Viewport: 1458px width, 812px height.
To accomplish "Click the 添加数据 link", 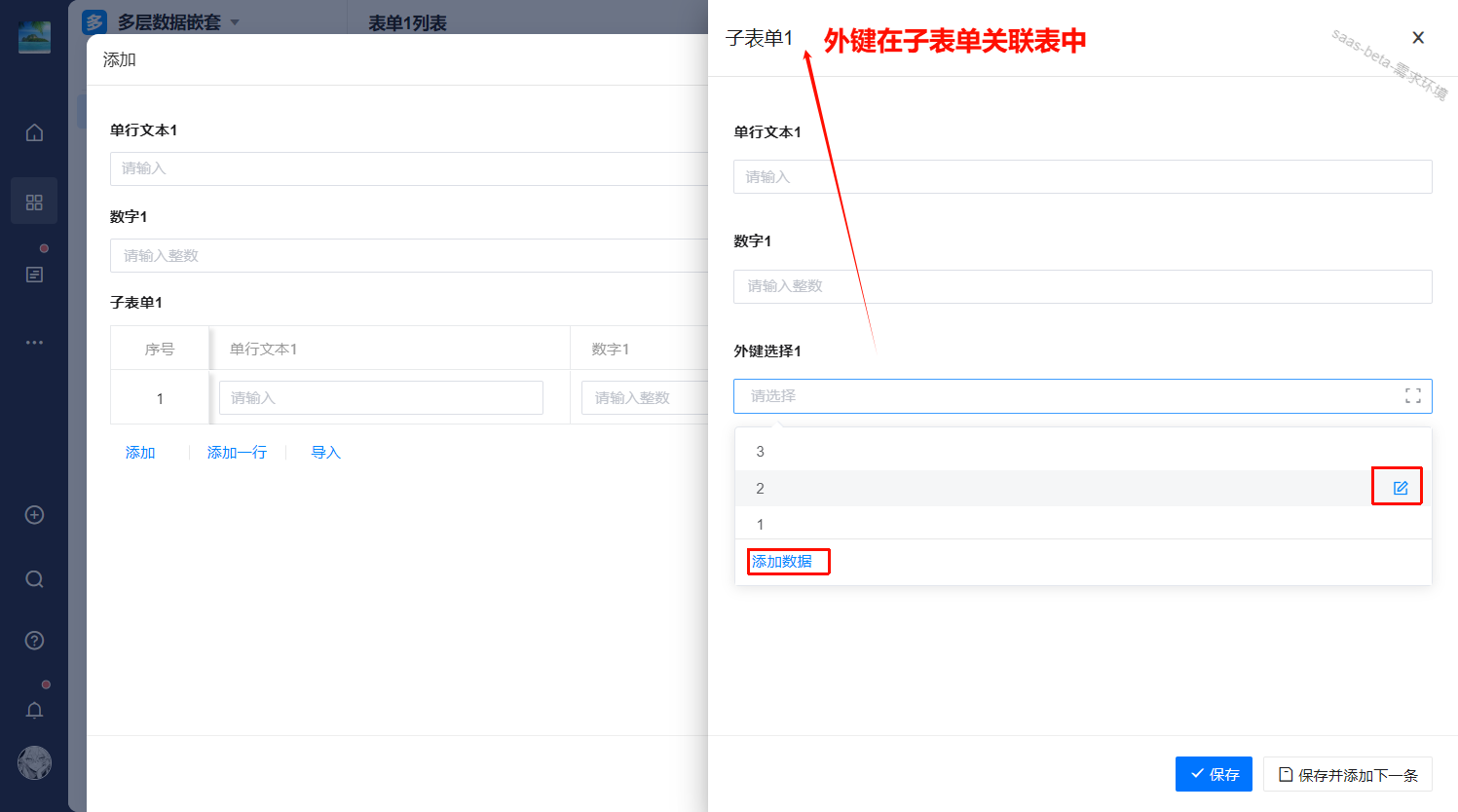I will [782, 562].
